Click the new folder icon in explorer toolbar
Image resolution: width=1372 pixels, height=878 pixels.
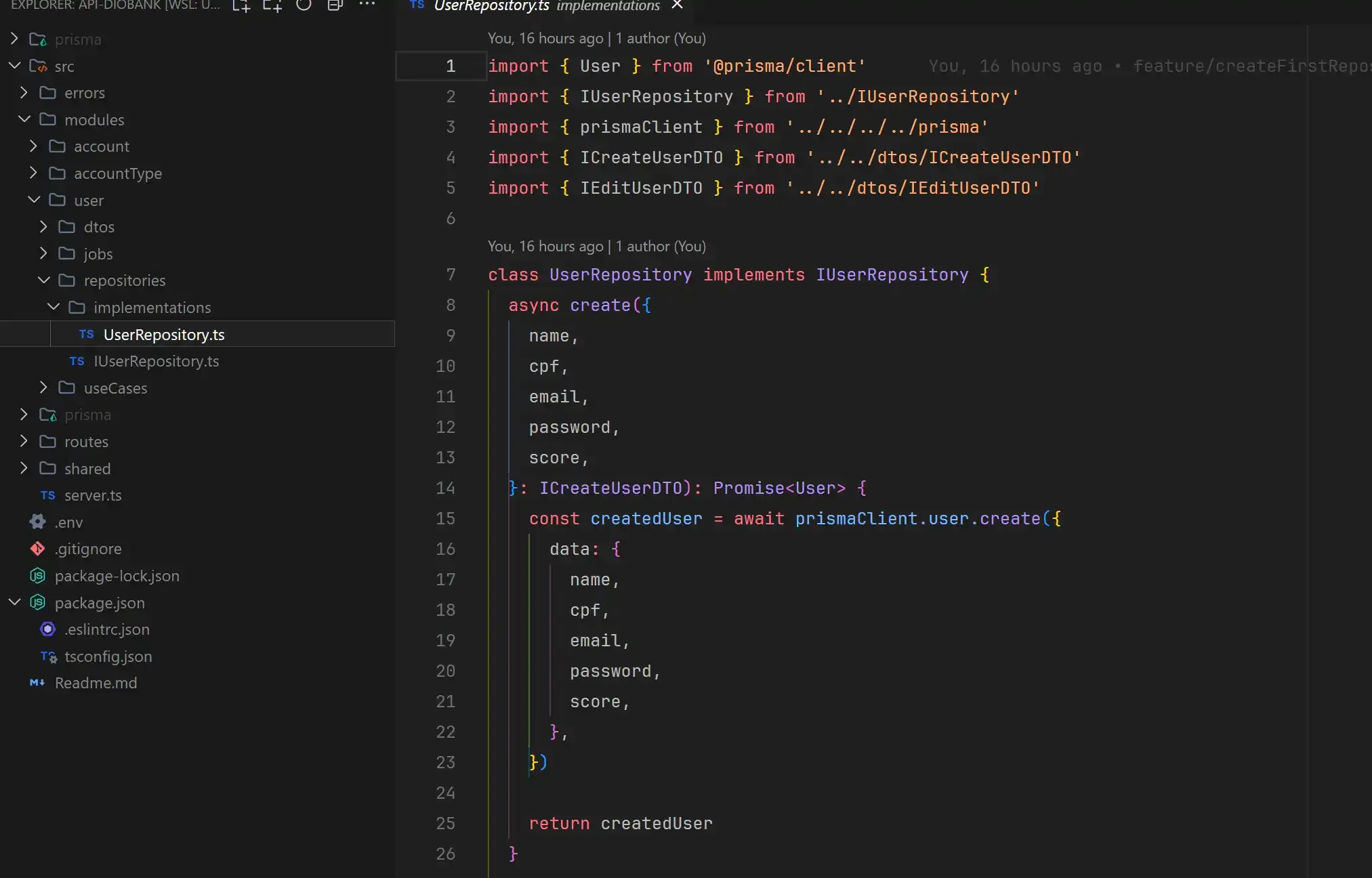coord(272,7)
